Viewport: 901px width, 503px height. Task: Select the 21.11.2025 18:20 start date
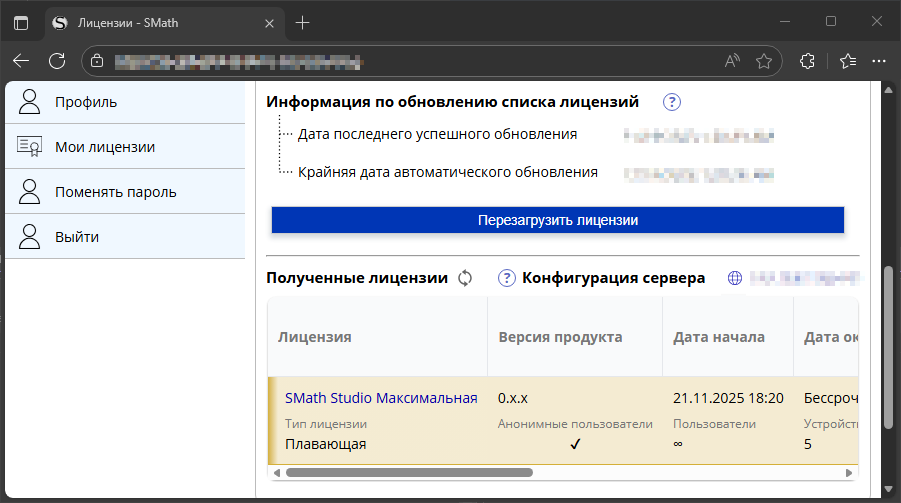728,398
